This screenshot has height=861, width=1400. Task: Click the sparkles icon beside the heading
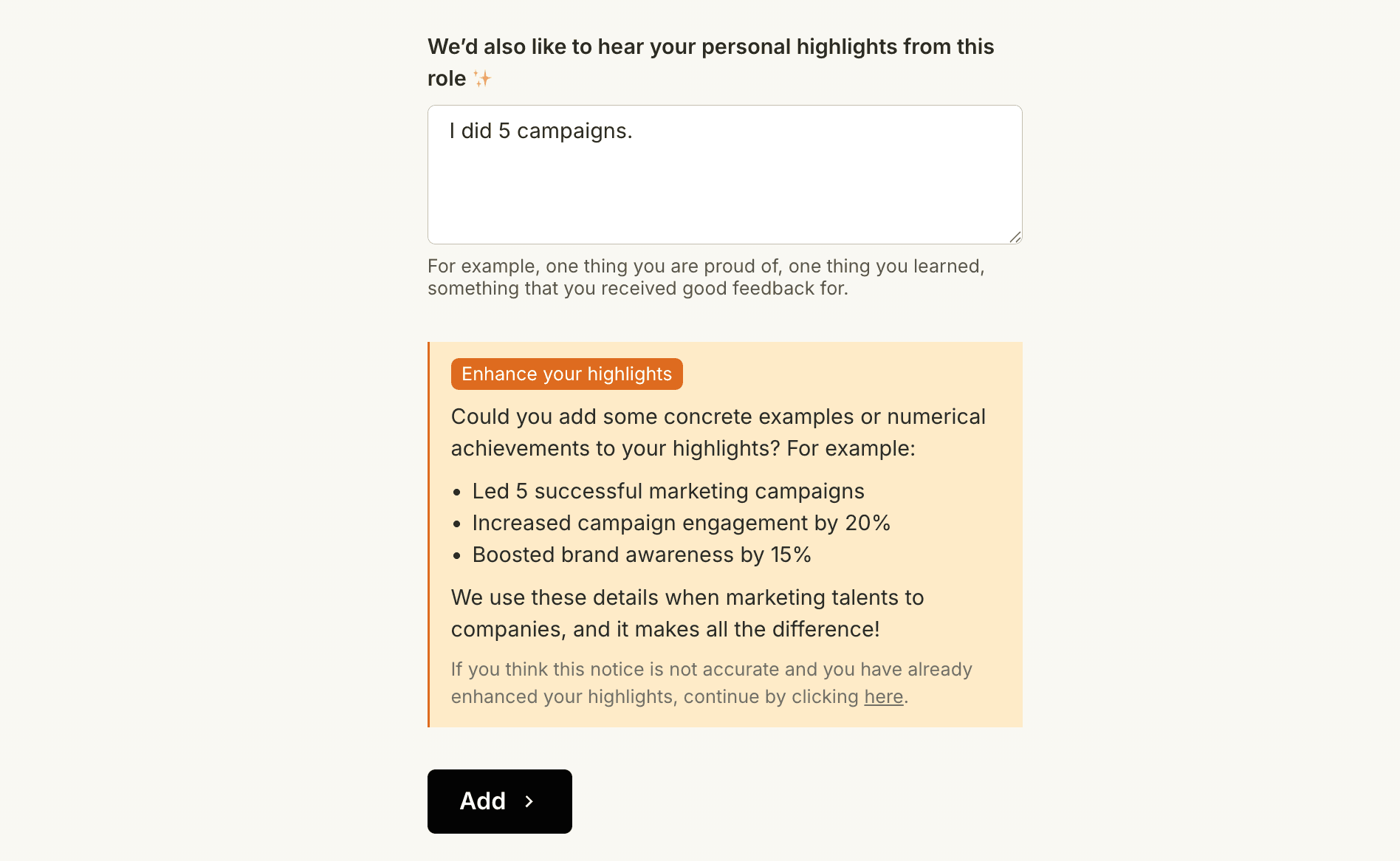click(482, 78)
